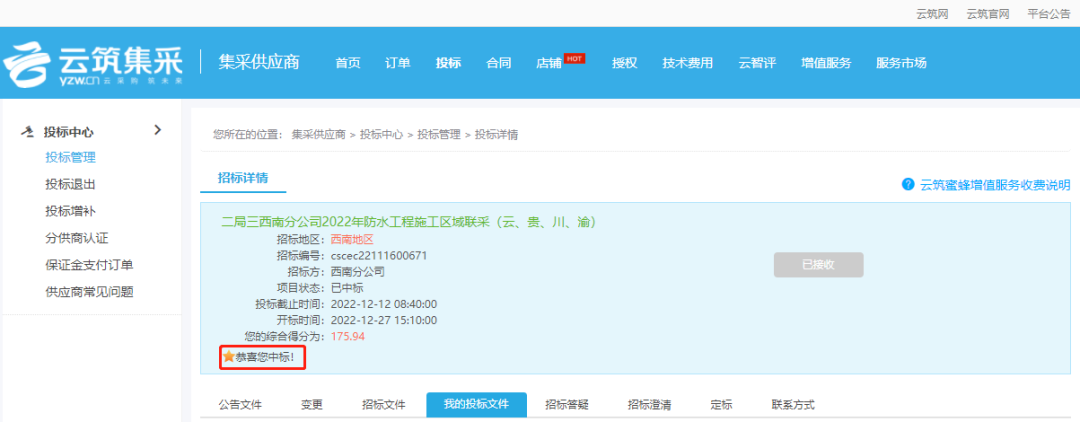Open the 招标详情 tab heading
1080x422 pixels.
(x=243, y=178)
